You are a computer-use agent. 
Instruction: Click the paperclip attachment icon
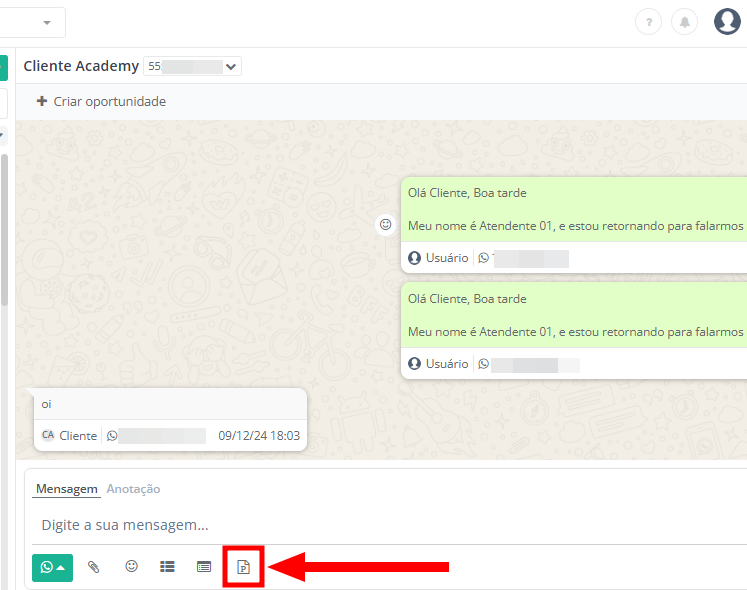pyautogui.click(x=94, y=567)
